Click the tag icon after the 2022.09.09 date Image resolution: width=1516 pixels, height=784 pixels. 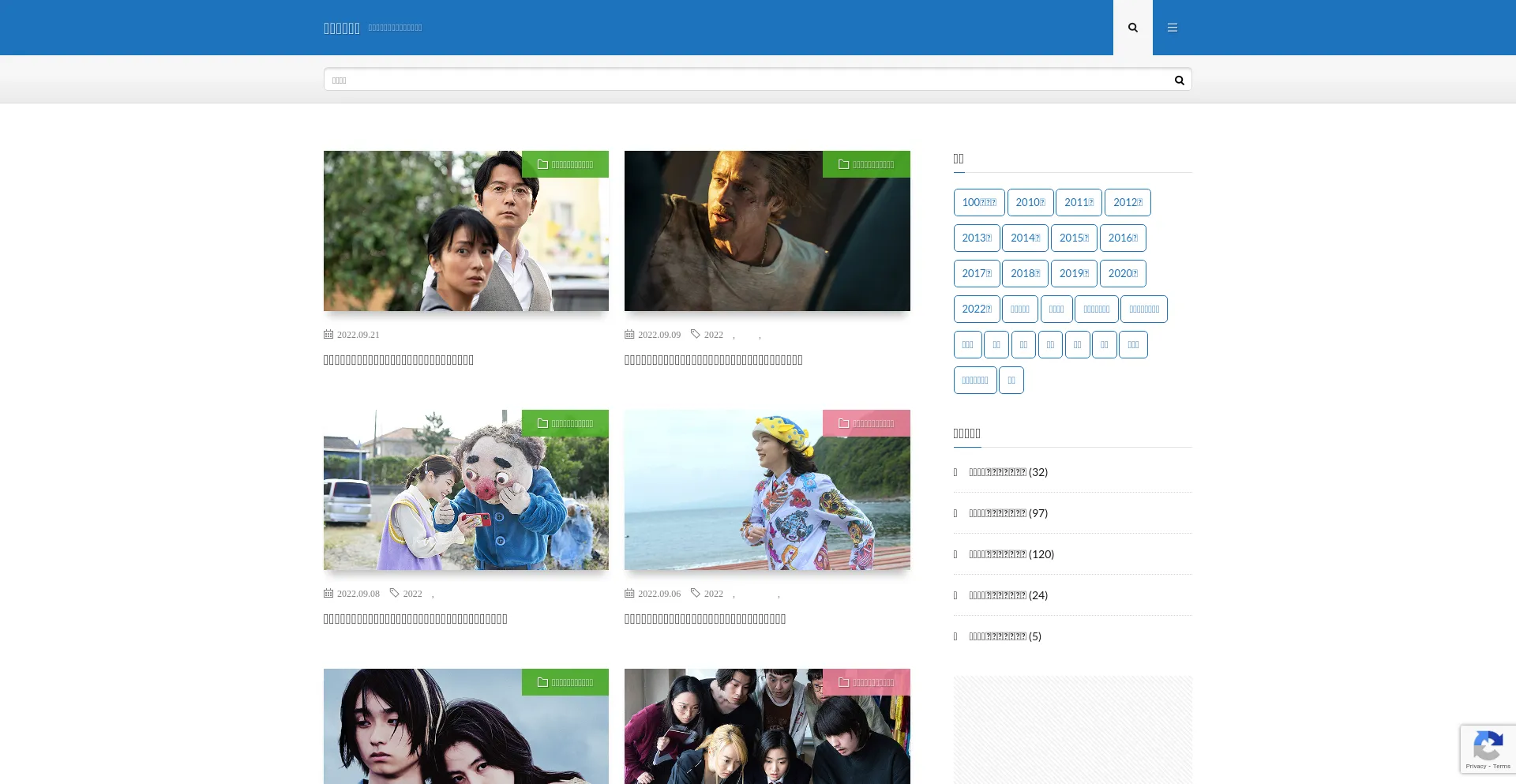[696, 335]
